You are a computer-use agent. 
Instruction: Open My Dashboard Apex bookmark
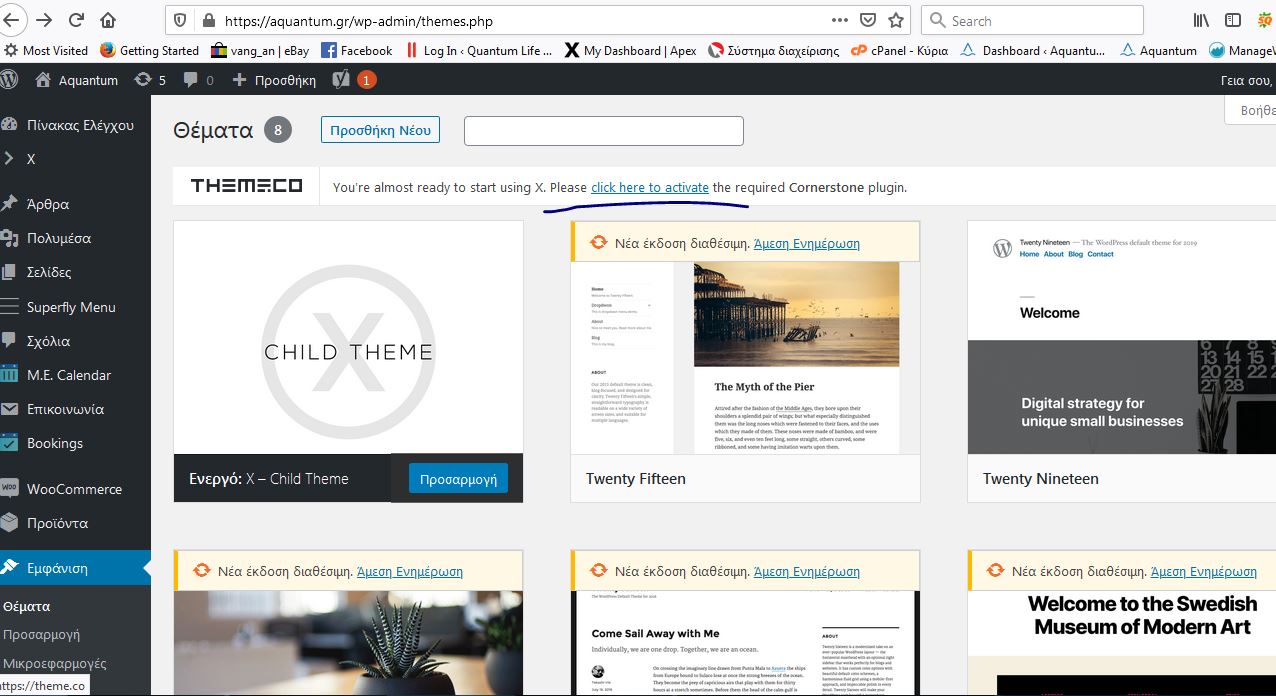tap(631, 50)
